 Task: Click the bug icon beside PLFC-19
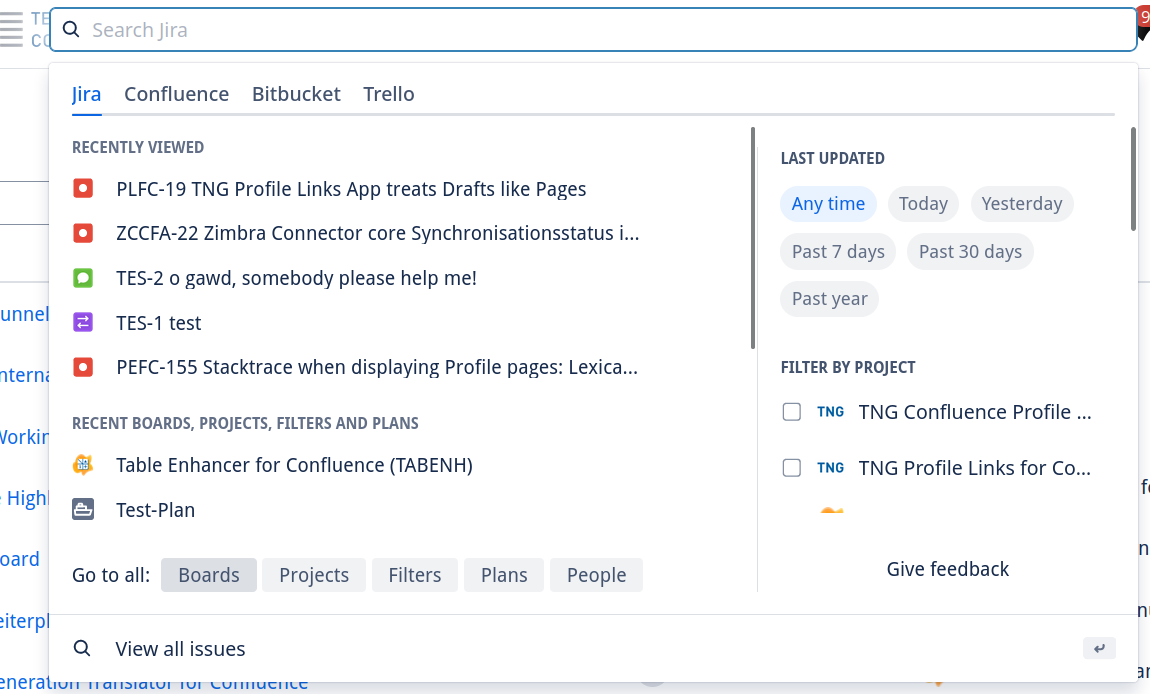click(83, 188)
